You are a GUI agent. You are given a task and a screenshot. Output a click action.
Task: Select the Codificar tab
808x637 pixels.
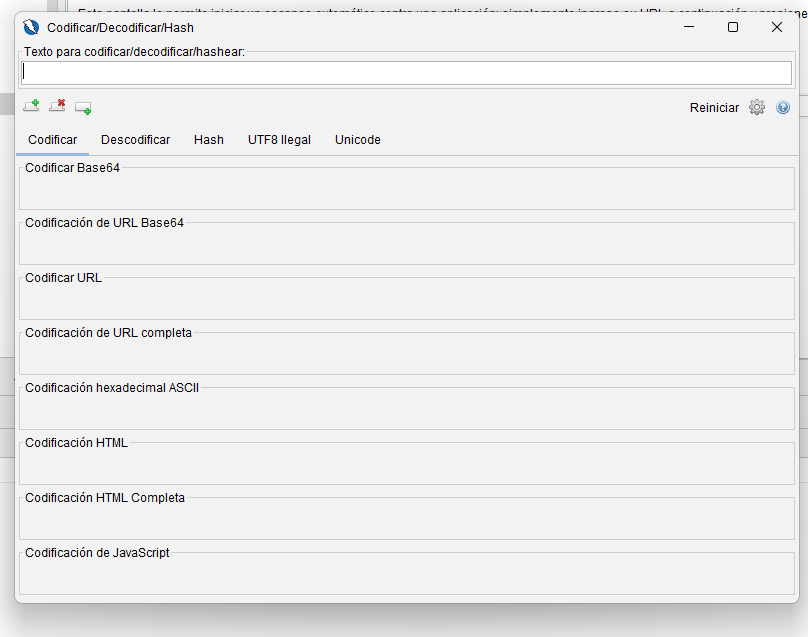52,140
